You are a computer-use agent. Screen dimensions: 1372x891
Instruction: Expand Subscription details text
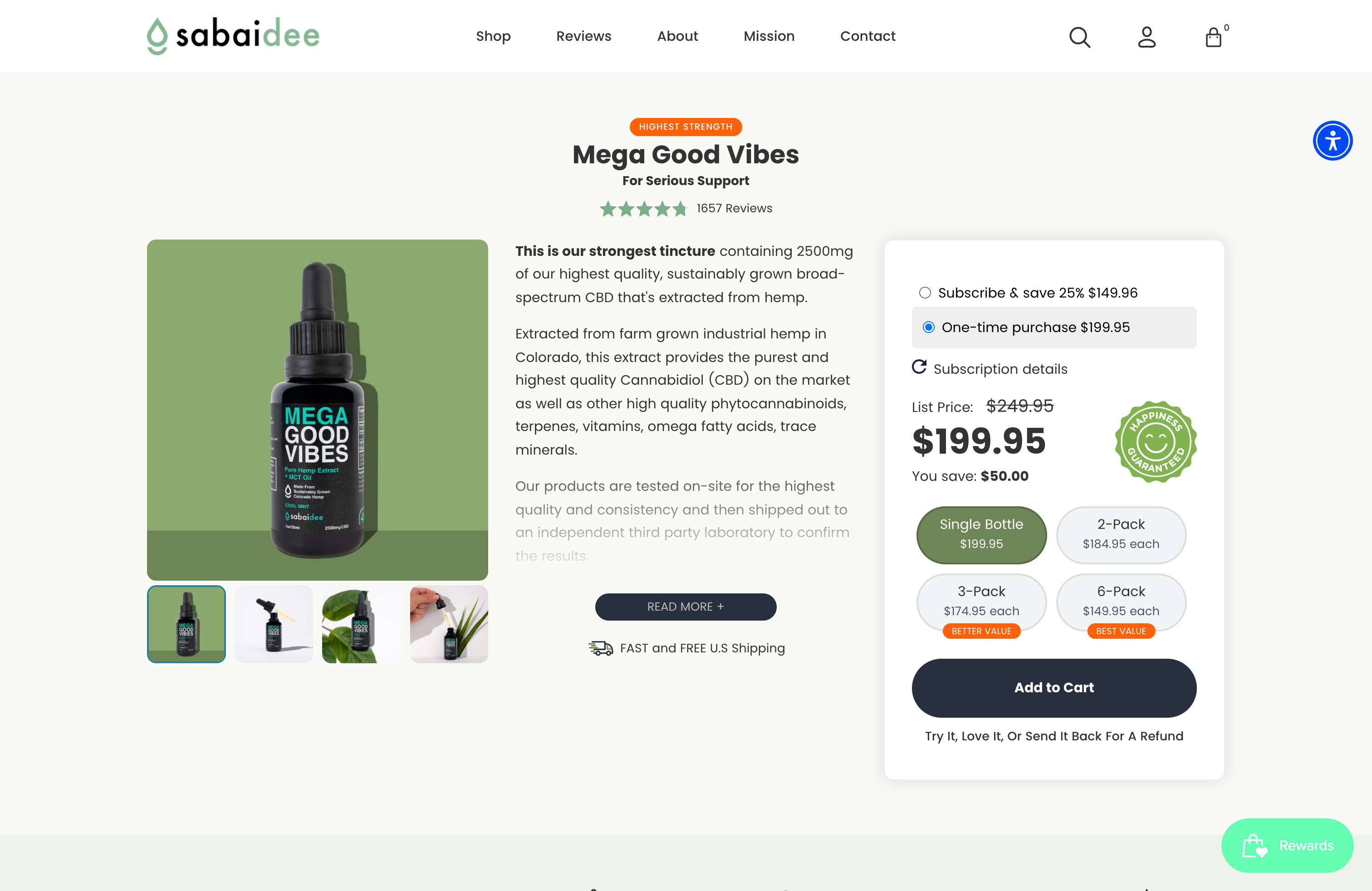(1000, 369)
